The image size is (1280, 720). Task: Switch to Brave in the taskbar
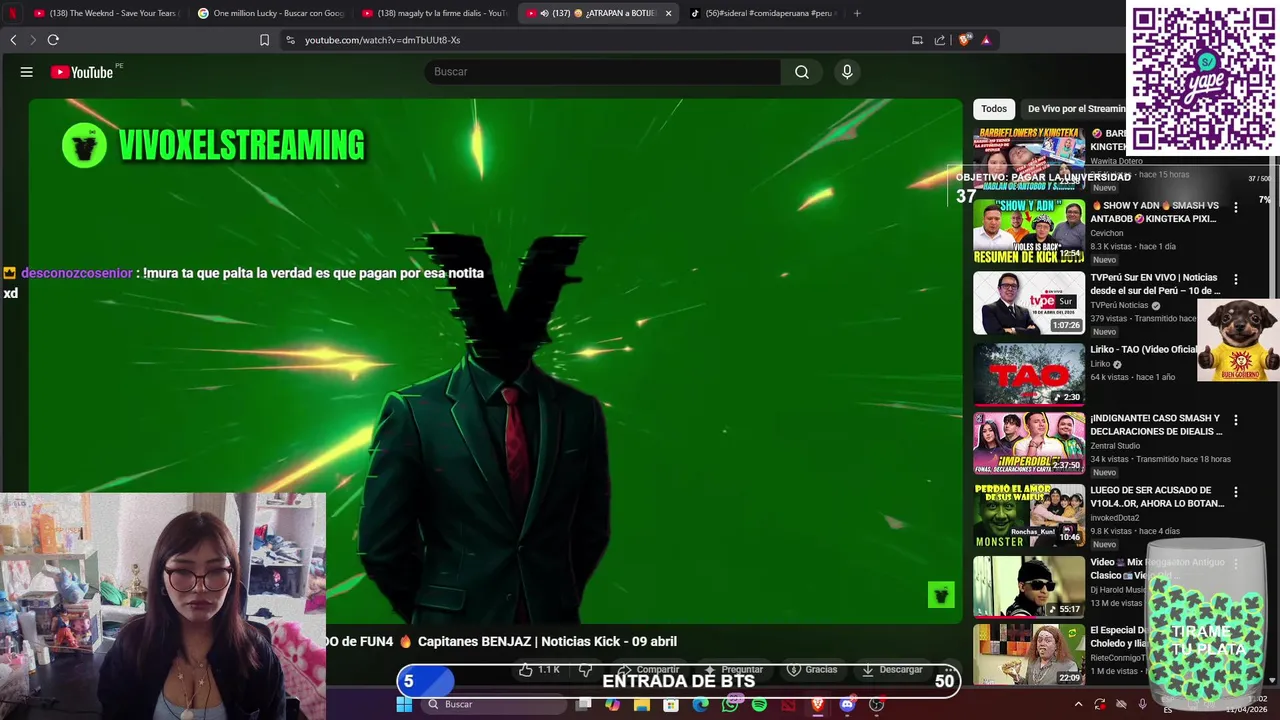pyautogui.click(x=818, y=704)
